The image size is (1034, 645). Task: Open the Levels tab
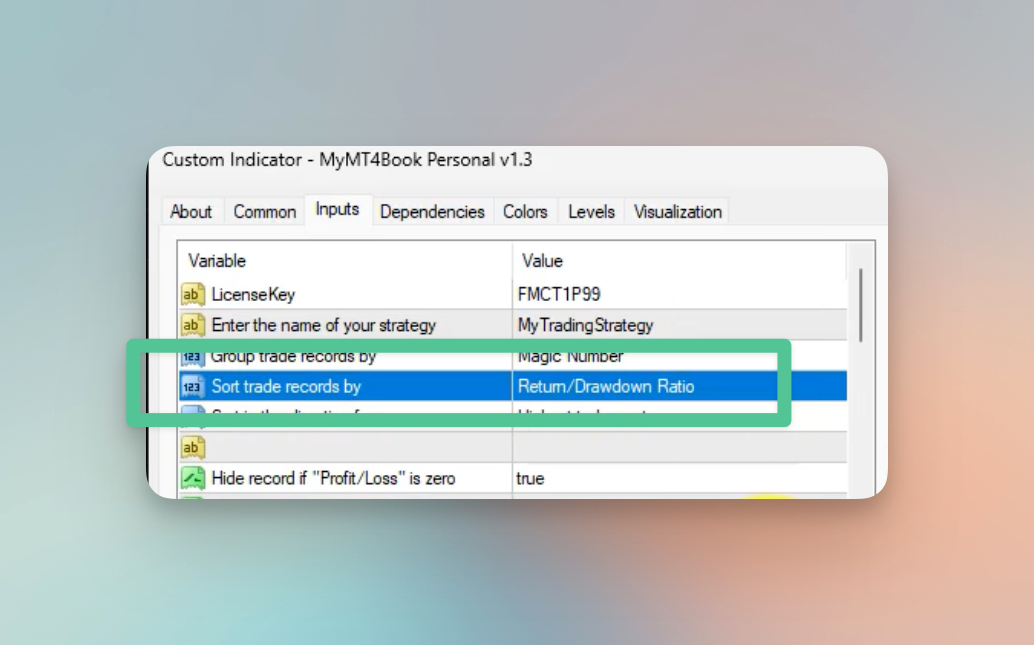(x=591, y=212)
